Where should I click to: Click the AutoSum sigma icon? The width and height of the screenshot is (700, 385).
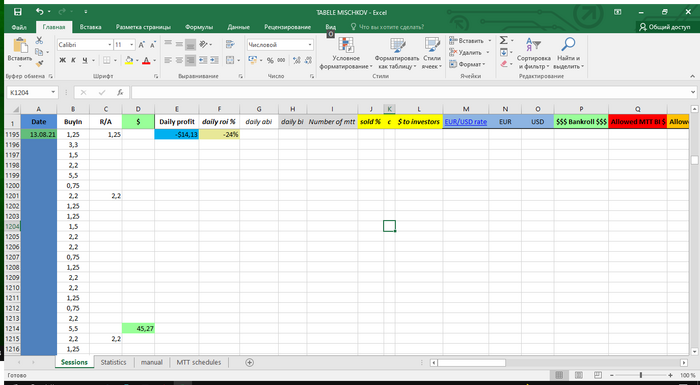[x=504, y=40]
